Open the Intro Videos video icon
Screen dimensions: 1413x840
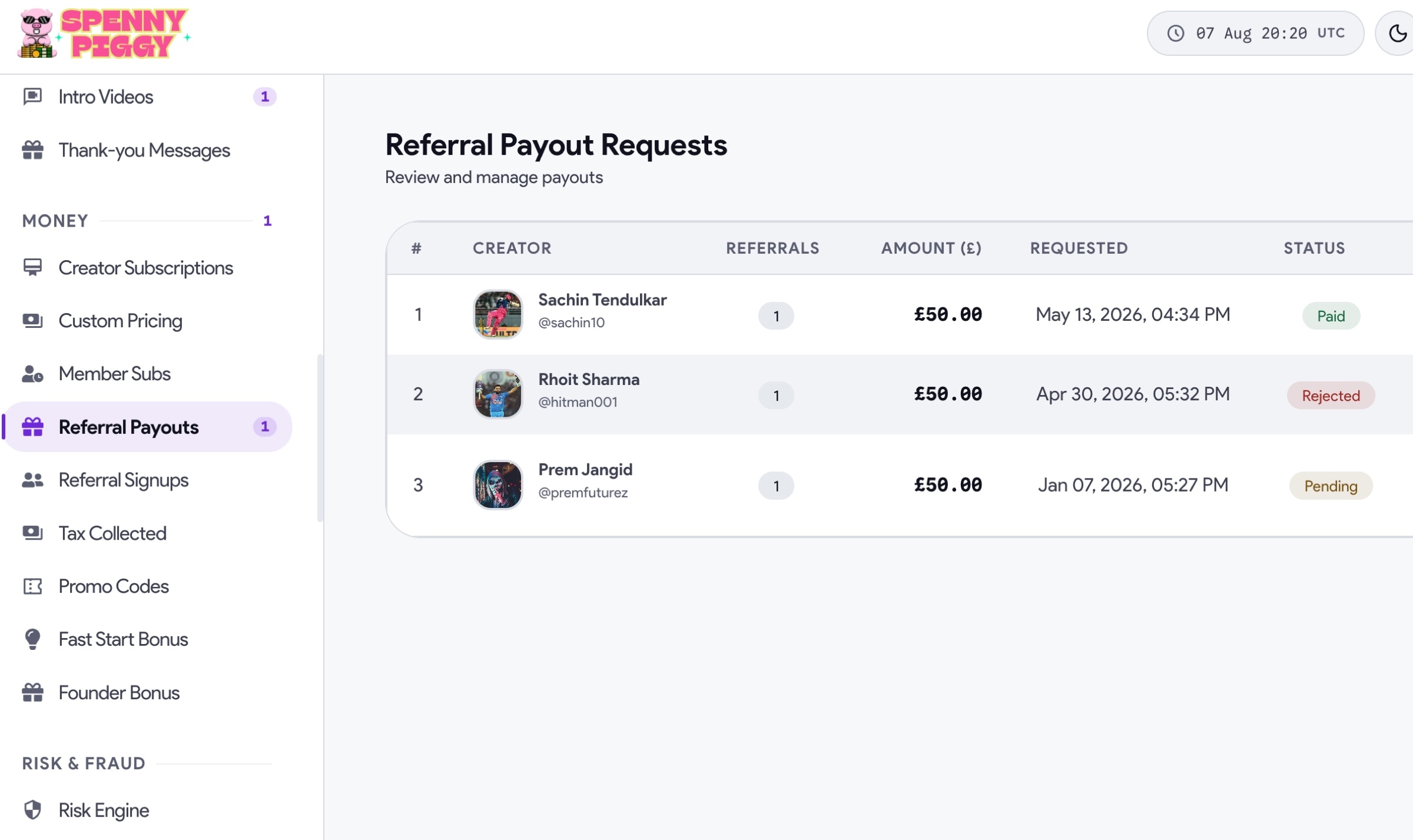[x=32, y=97]
